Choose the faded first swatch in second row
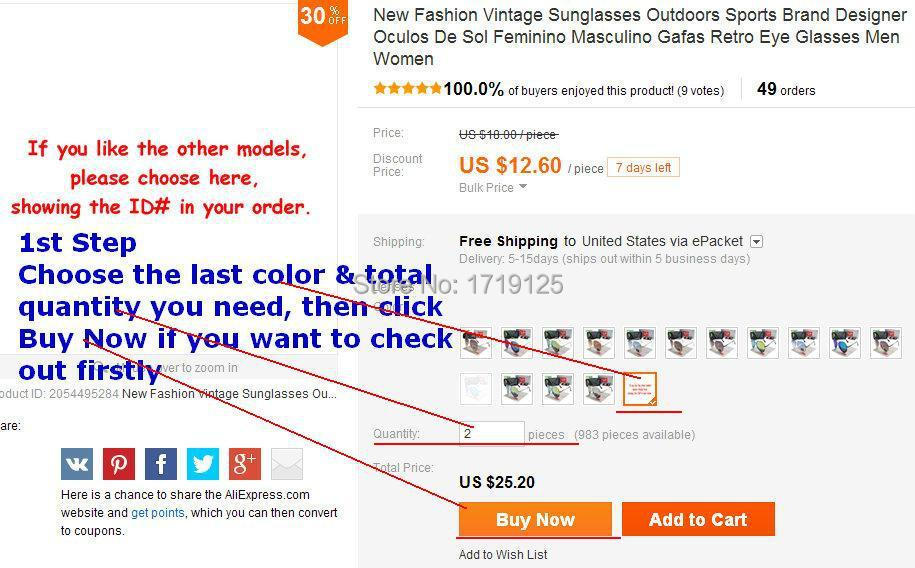 (x=476, y=389)
